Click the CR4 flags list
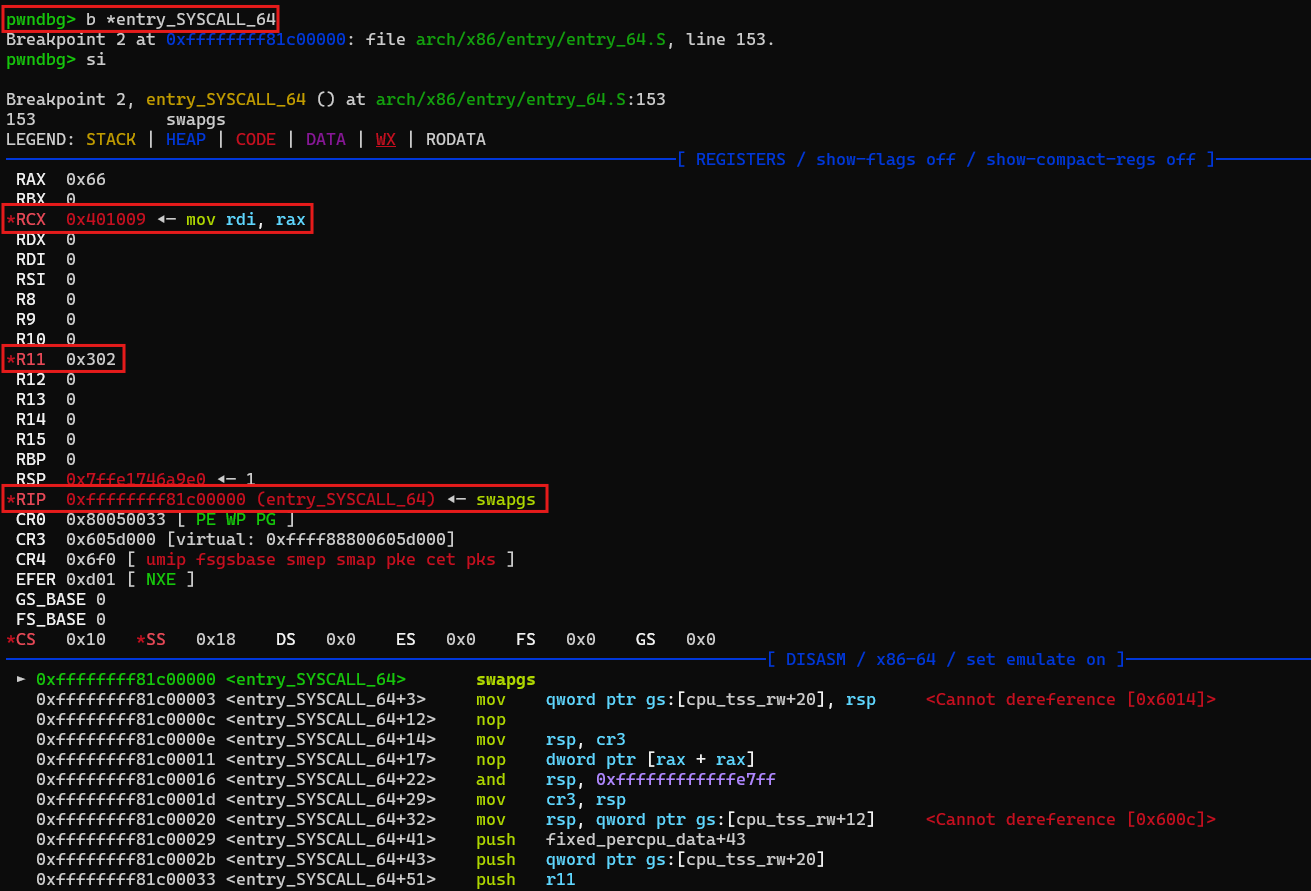Viewport: 1311px width, 891px height. [x=320, y=560]
